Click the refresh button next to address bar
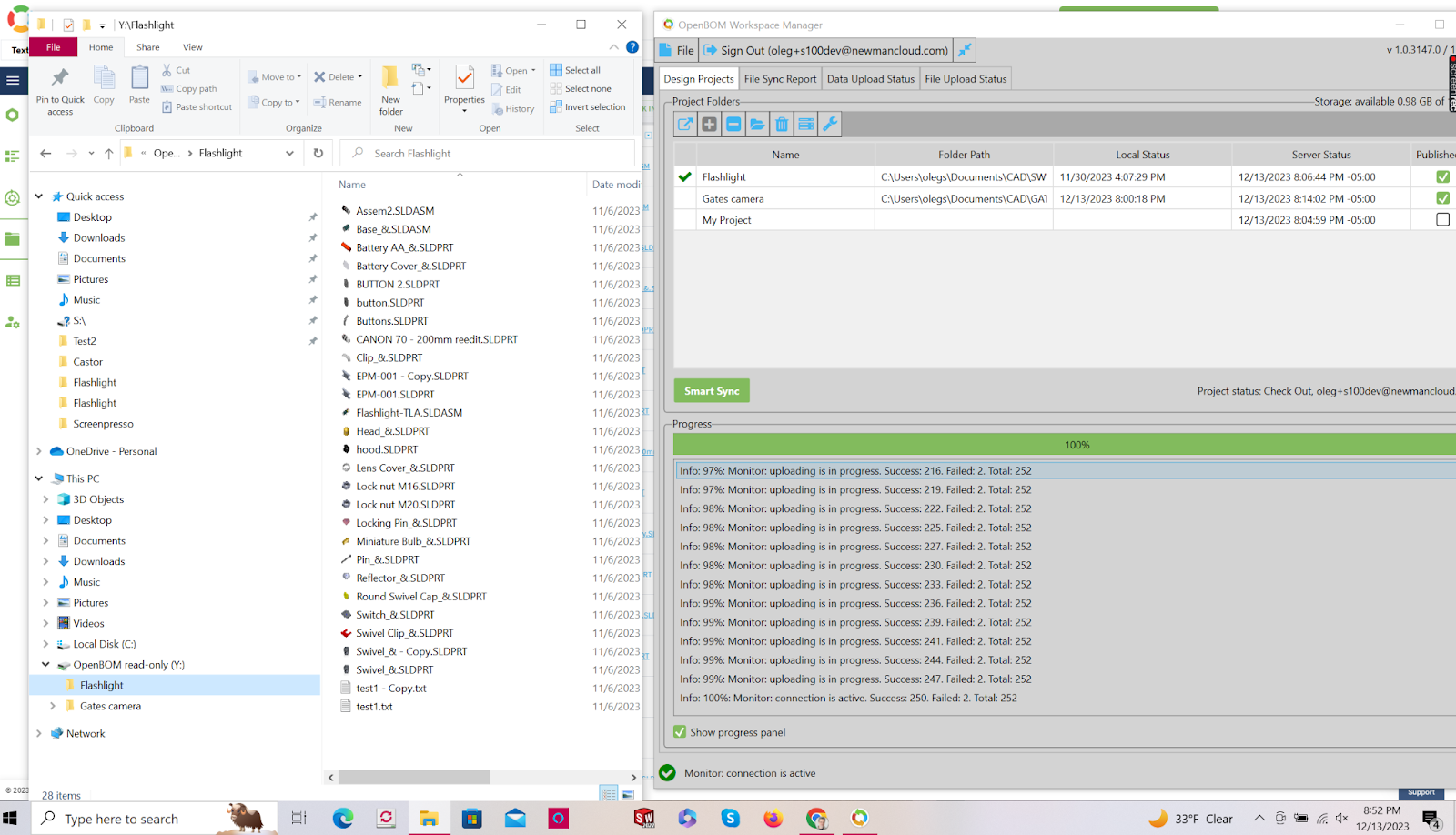Image resolution: width=1456 pixels, height=835 pixels. (x=318, y=154)
